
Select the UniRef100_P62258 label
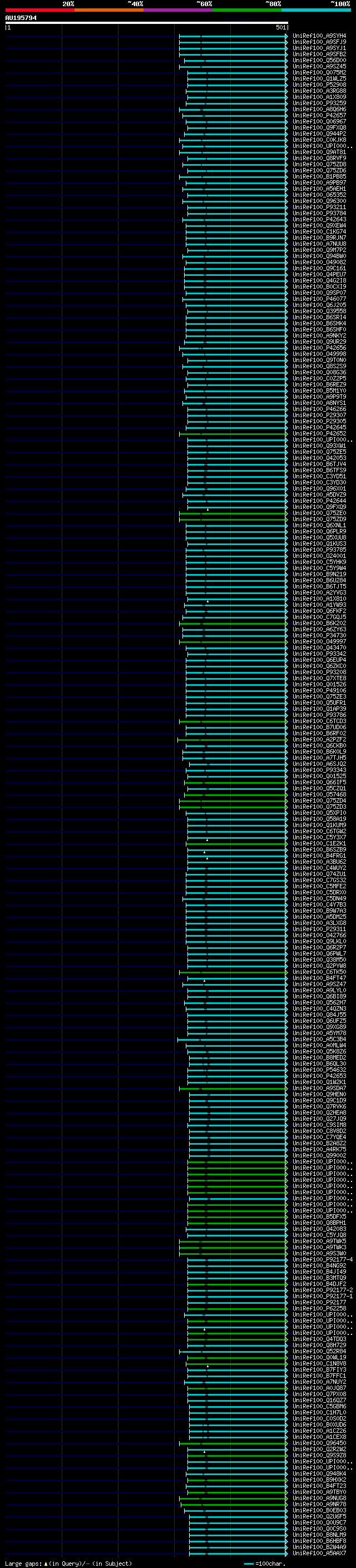319,1308
